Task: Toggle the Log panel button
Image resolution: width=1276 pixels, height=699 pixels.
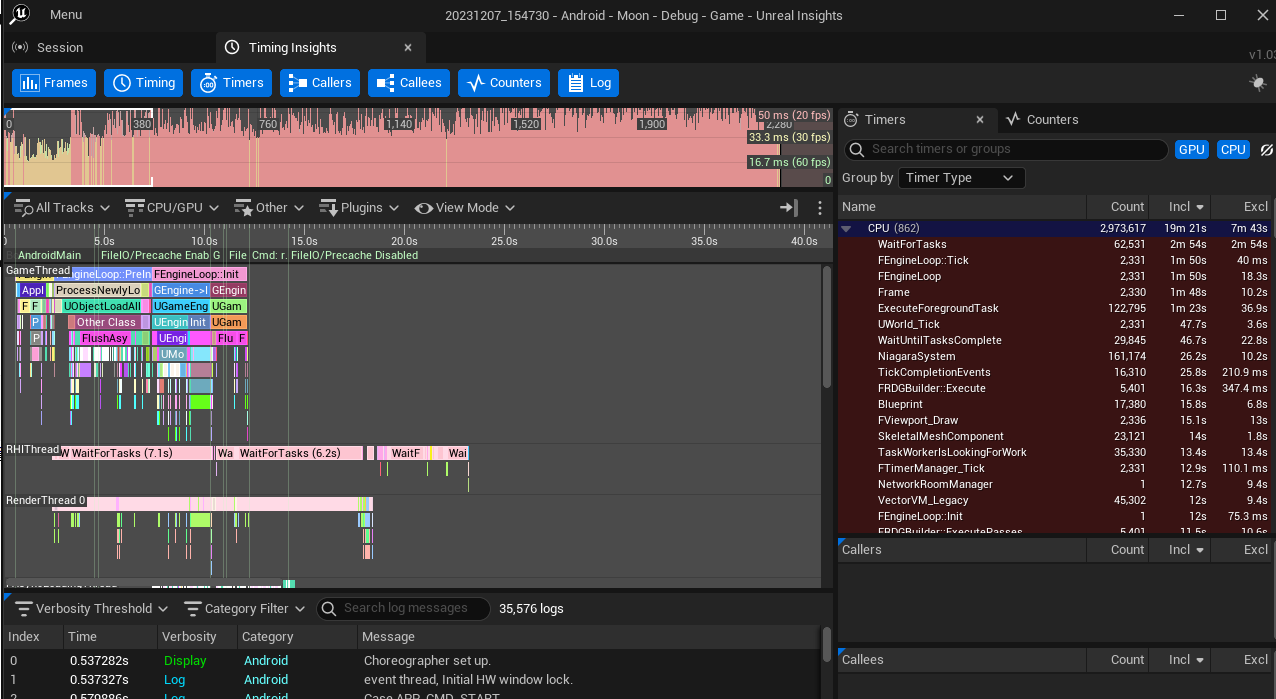Action: pyautogui.click(x=588, y=83)
